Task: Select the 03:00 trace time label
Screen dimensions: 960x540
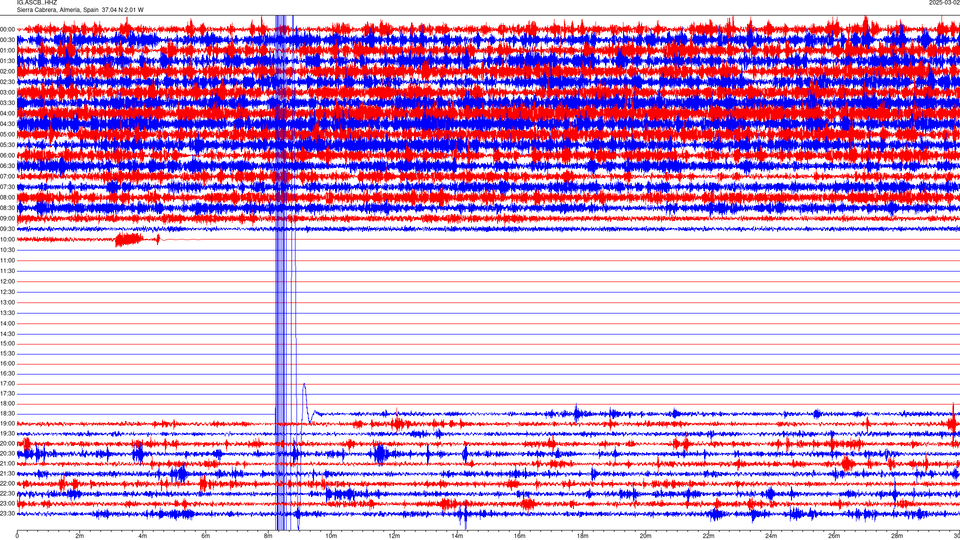Action: tap(7, 92)
